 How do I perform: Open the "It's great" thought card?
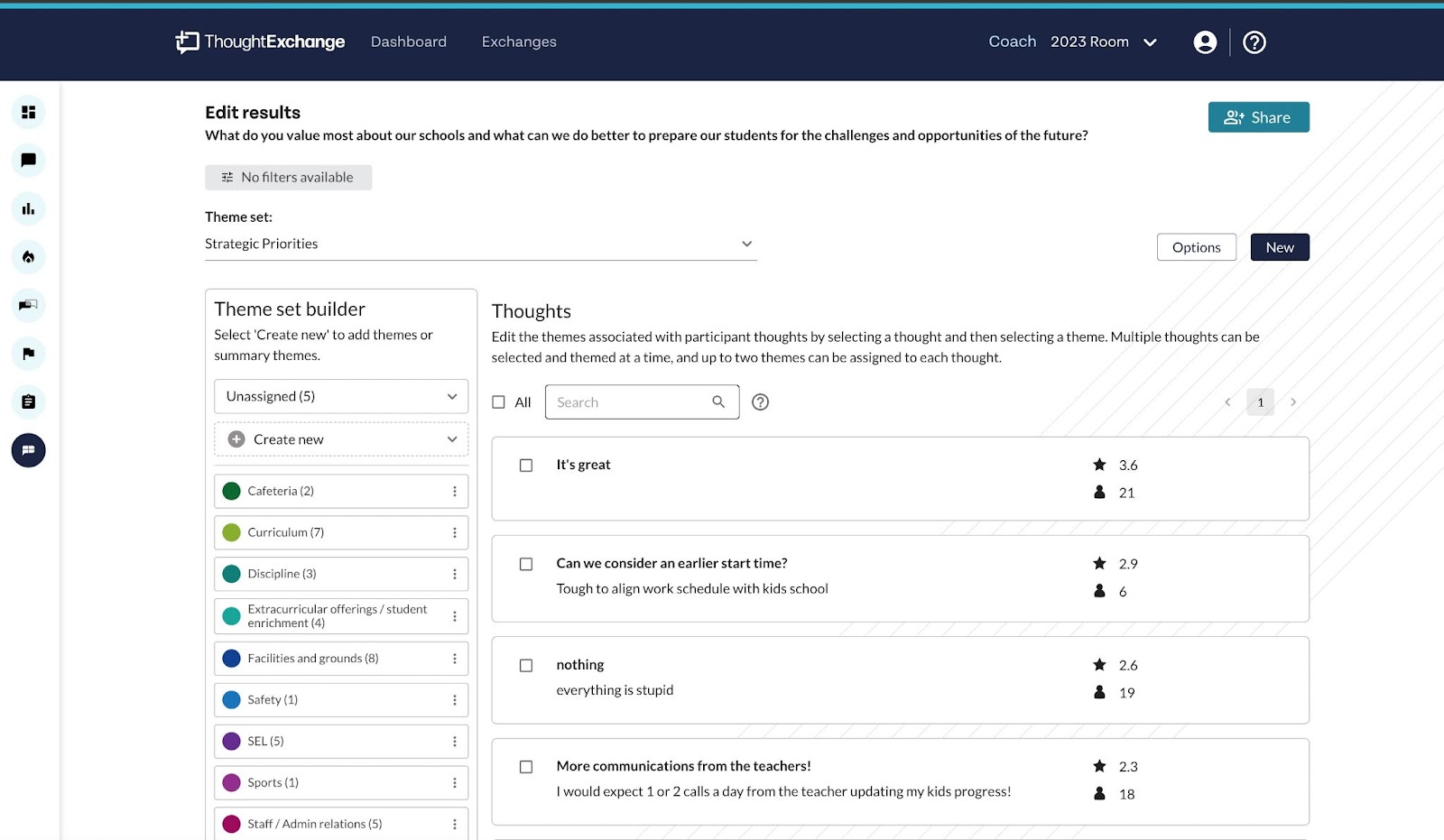pos(900,479)
